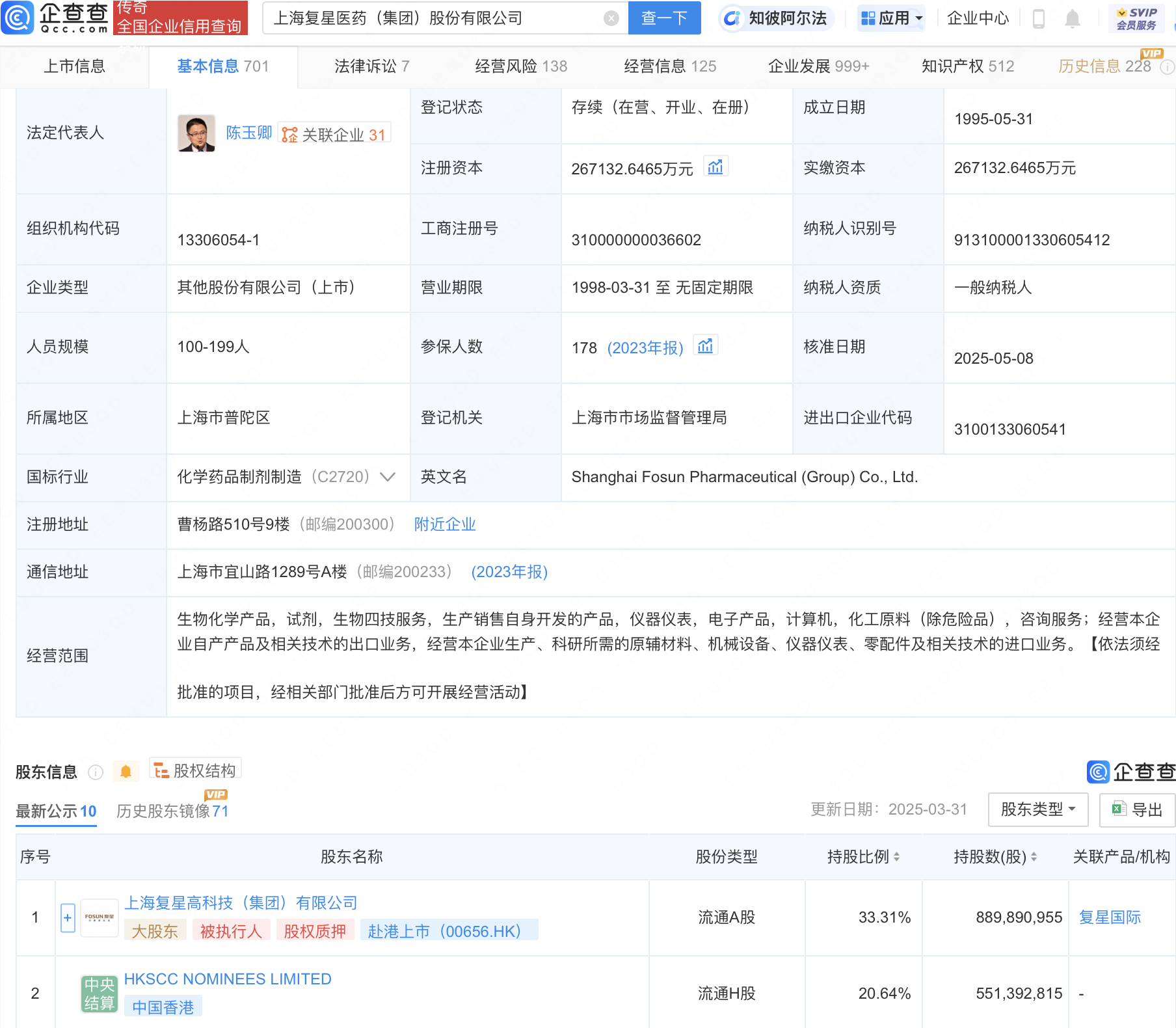Open 法律诉讼 7 tab
This screenshot has width=1176, height=1028.
pyautogui.click(x=372, y=66)
